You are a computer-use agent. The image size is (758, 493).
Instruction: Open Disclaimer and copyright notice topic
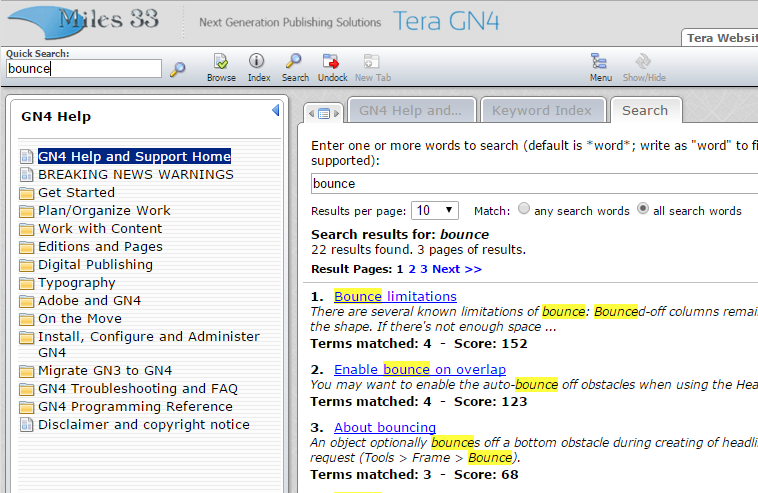tap(144, 425)
